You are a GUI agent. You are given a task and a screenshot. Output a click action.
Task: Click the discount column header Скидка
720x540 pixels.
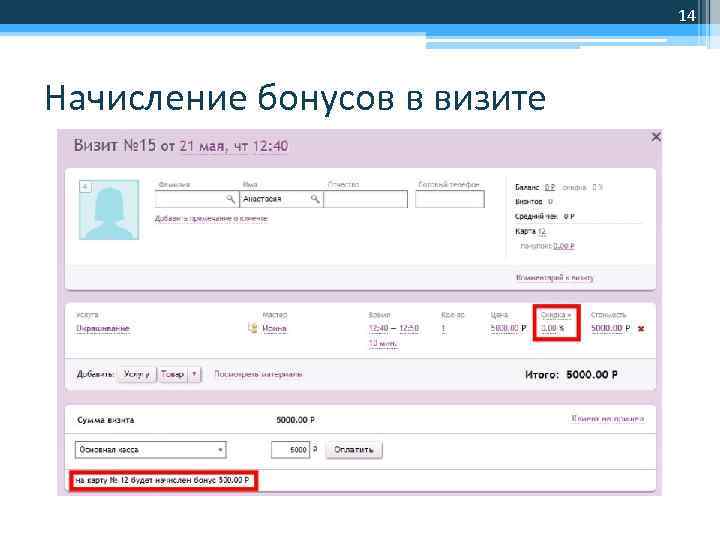(556, 315)
